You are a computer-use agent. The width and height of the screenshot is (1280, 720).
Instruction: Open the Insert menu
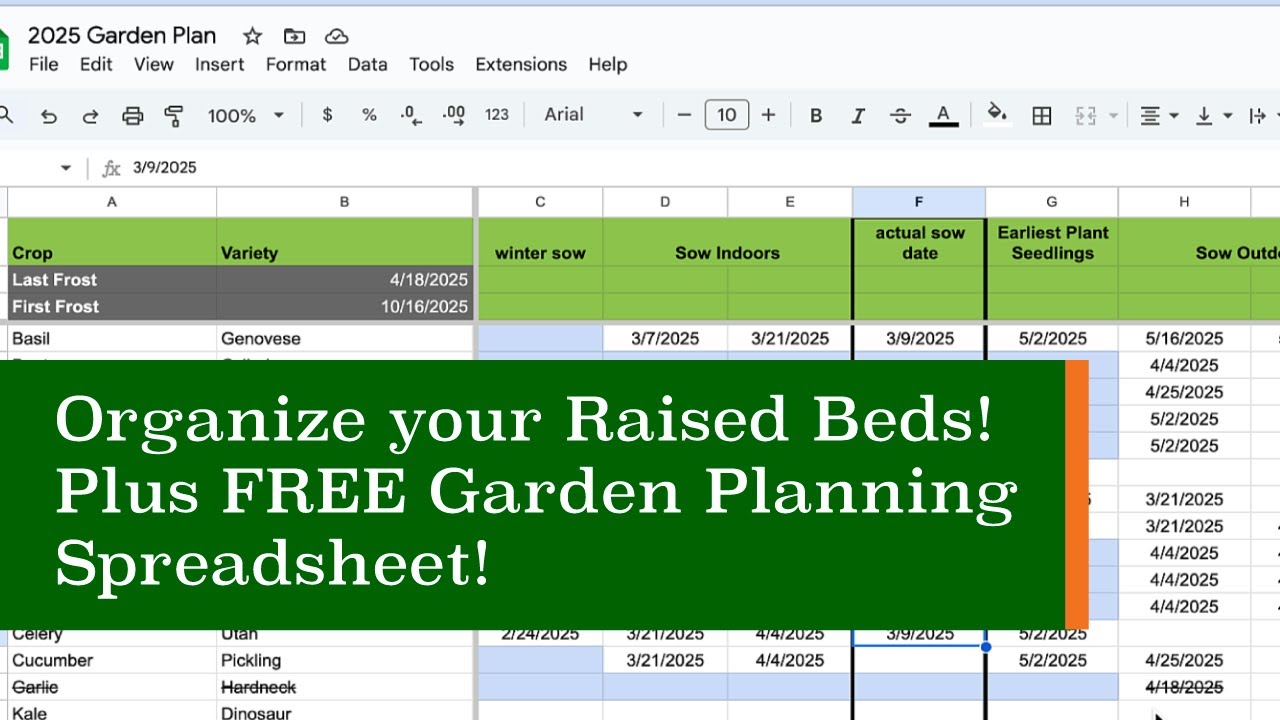[219, 64]
